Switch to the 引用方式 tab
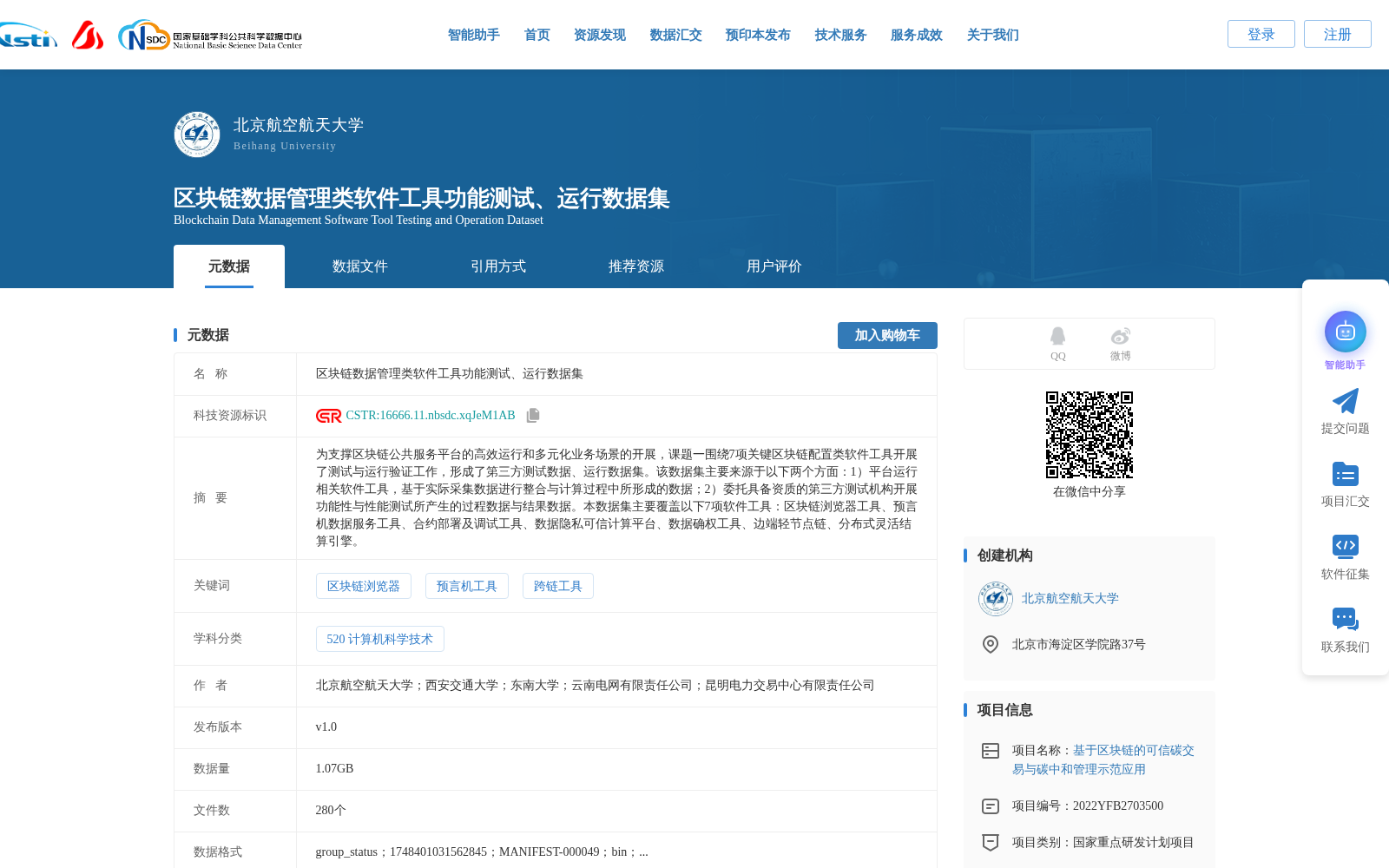1389x868 pixels. tap(498, 266)
